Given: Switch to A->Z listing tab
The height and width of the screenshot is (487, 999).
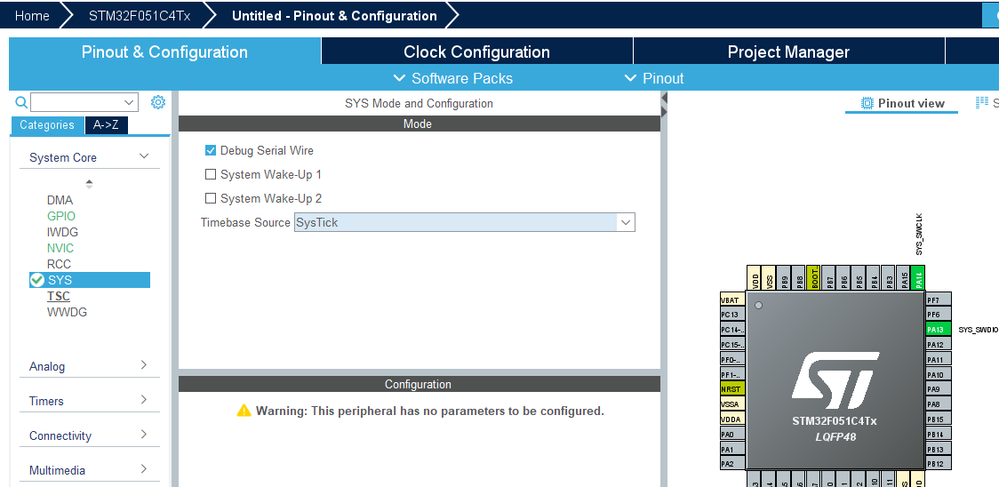Looking at the screenshot, I should 106,125.
